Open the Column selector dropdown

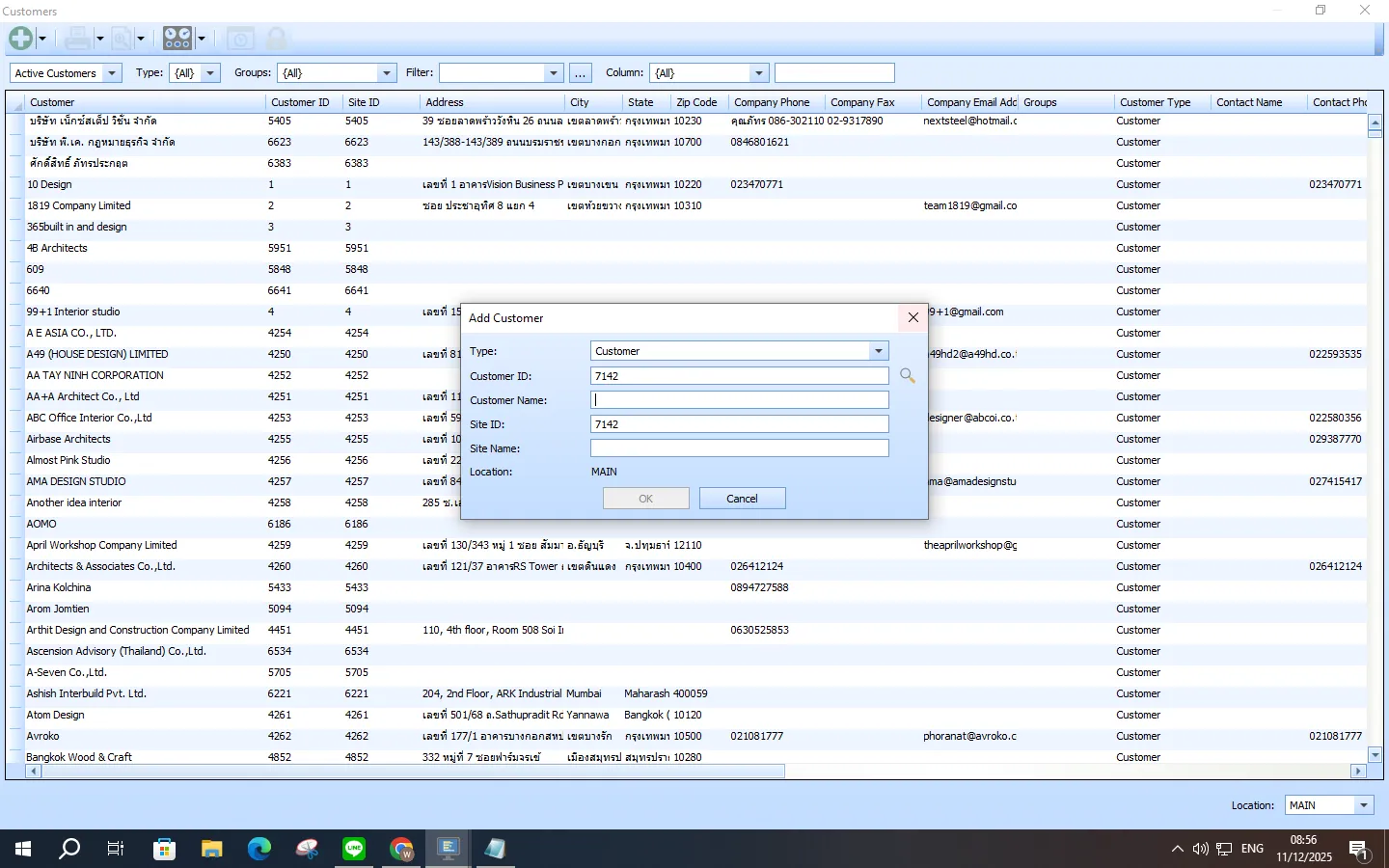coord(759,73)
